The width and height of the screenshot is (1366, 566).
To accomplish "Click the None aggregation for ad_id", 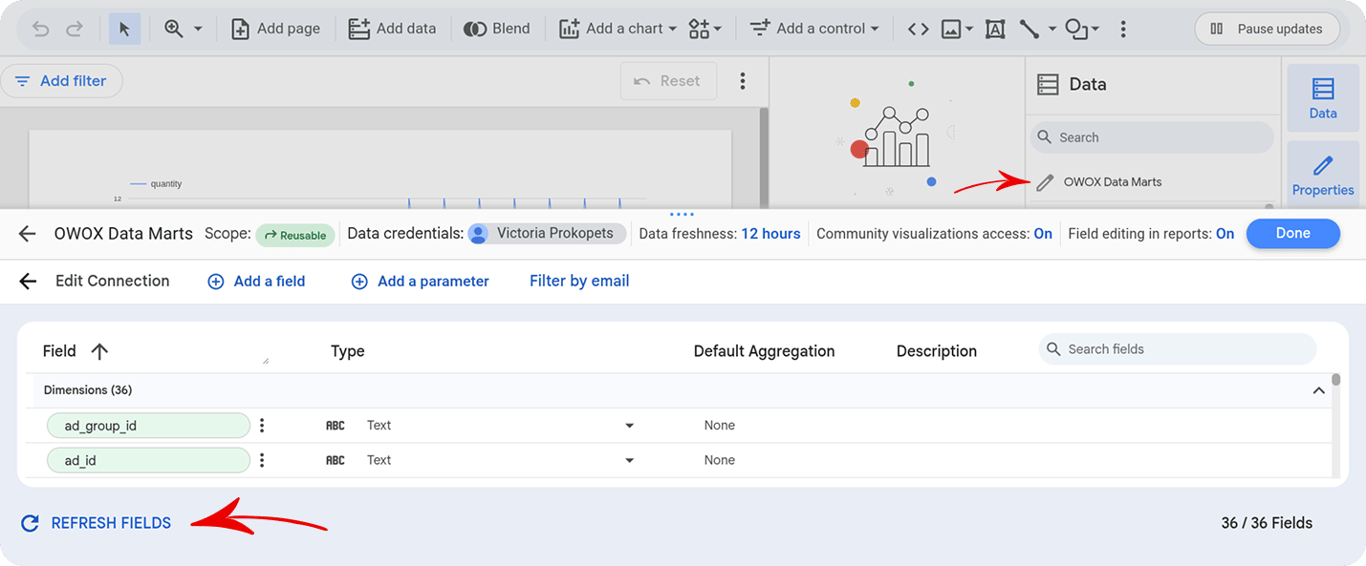I will tap(719, 460).
